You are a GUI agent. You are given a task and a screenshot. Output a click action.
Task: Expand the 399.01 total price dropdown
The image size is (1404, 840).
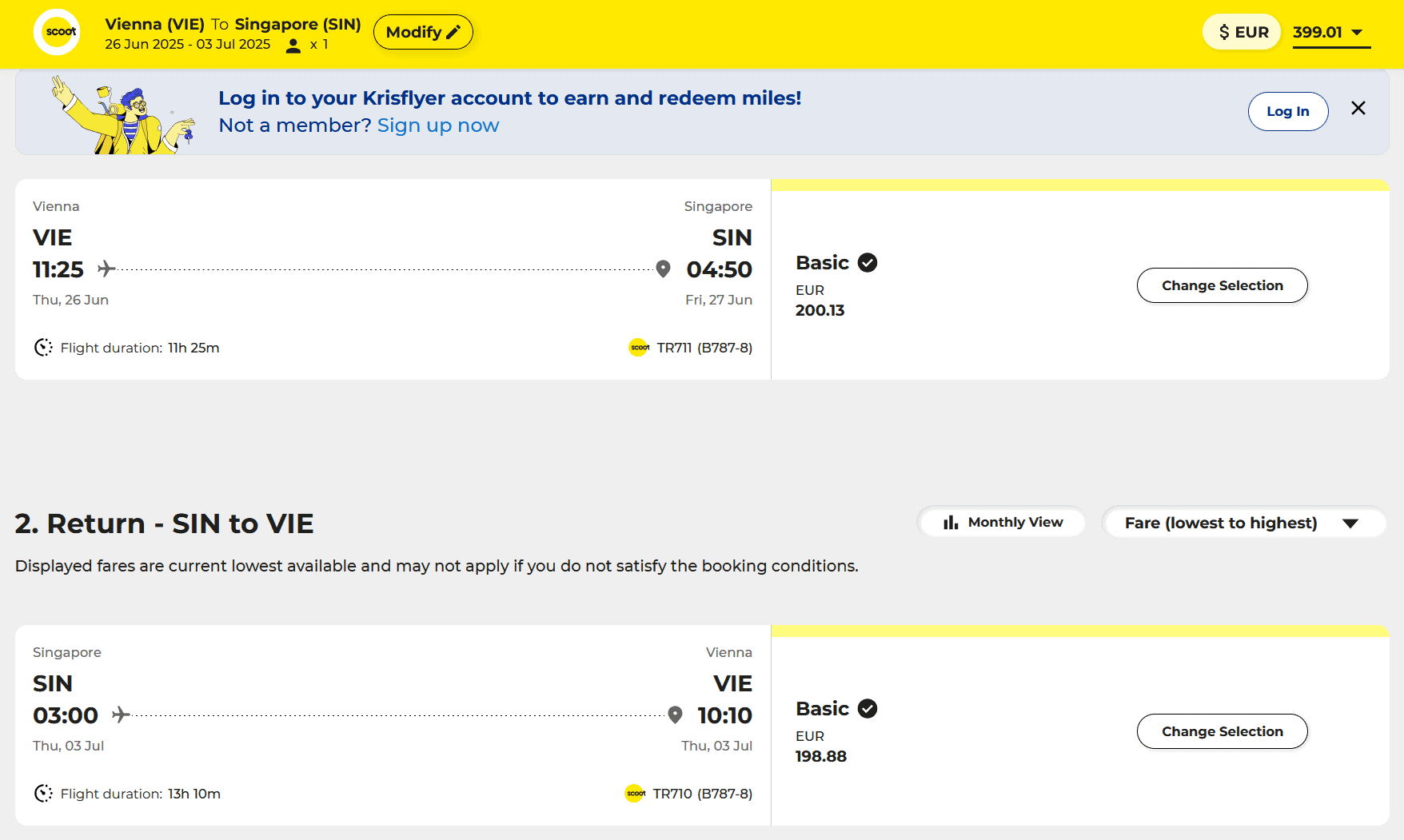[x=1331, y=33]
